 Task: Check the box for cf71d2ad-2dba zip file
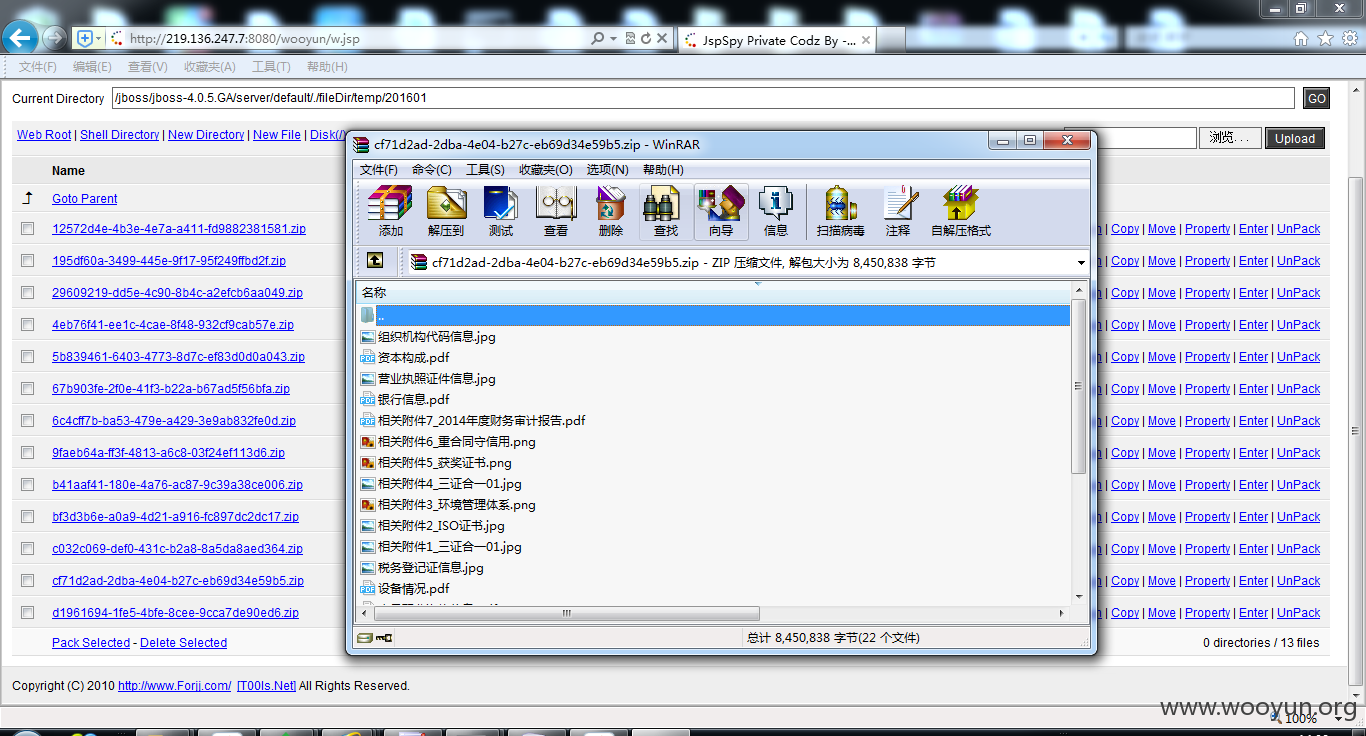coord(28,581)
